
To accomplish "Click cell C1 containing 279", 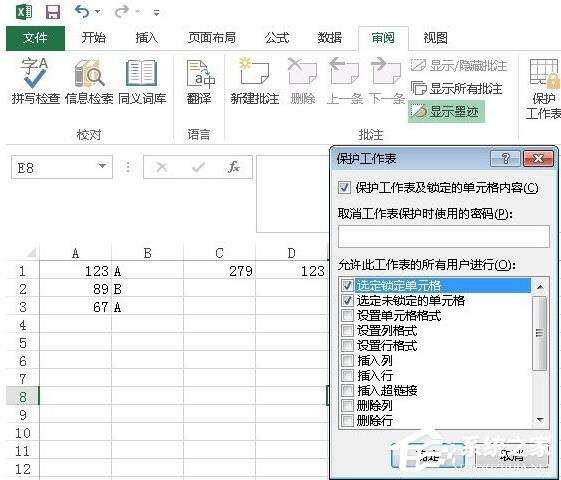I will click(x=219, y=271).
